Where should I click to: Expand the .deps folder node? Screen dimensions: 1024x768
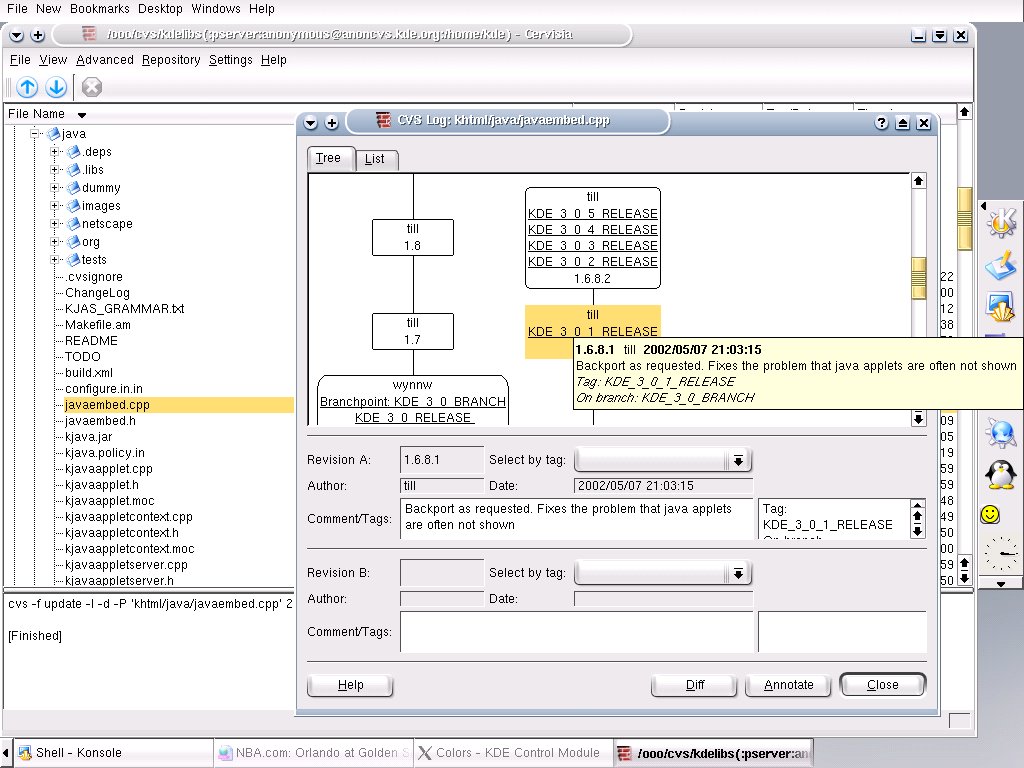[x=55, y=152]
